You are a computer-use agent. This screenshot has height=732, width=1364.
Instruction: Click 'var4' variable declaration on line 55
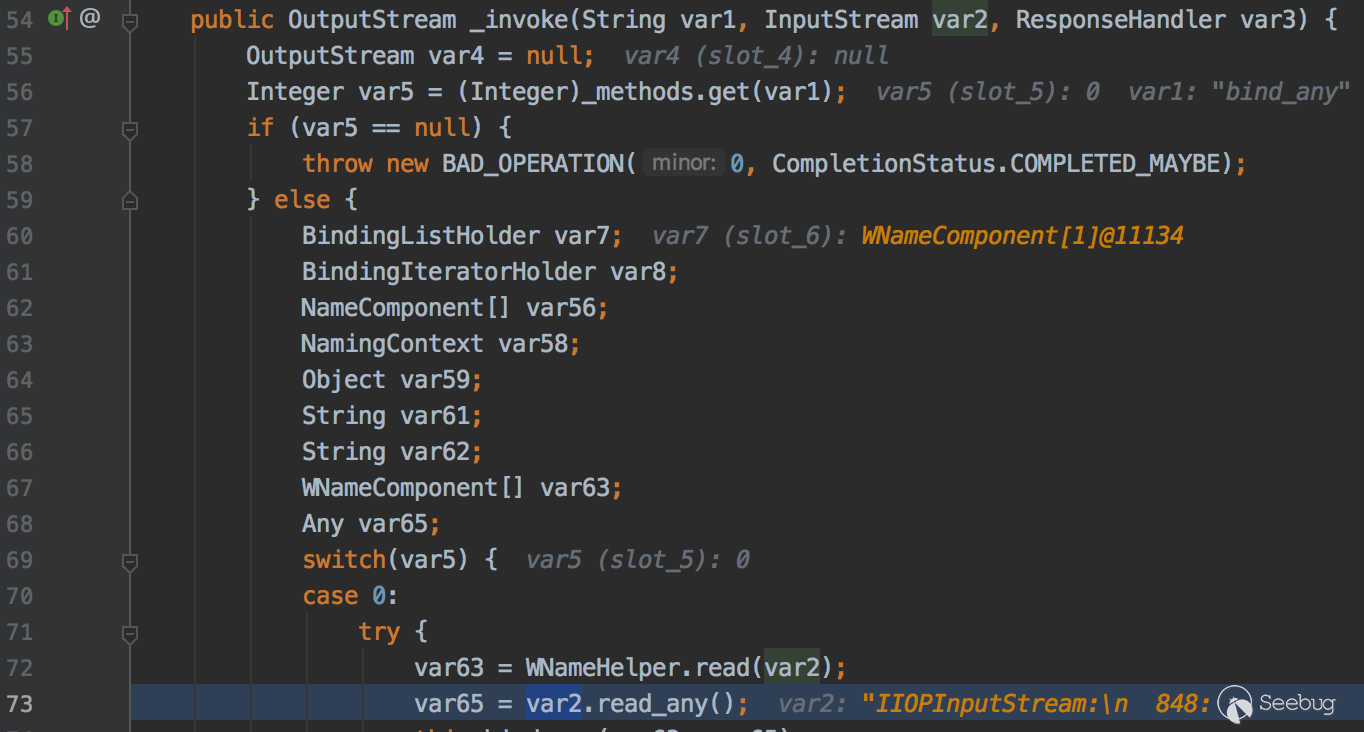coord(457,55)
